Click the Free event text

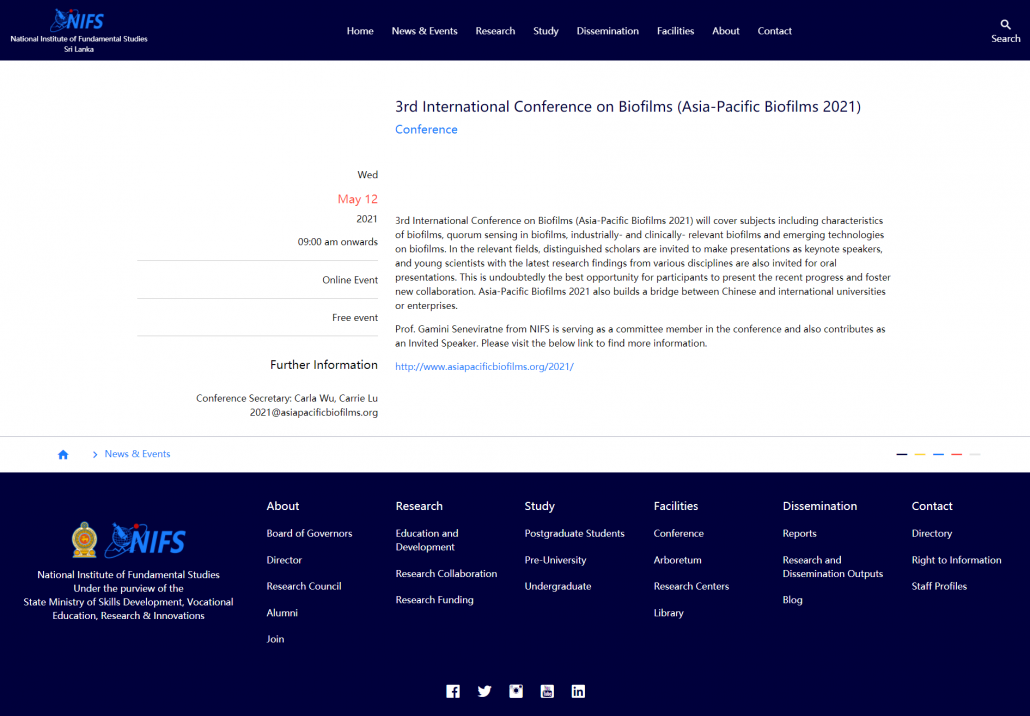(355, 317)
